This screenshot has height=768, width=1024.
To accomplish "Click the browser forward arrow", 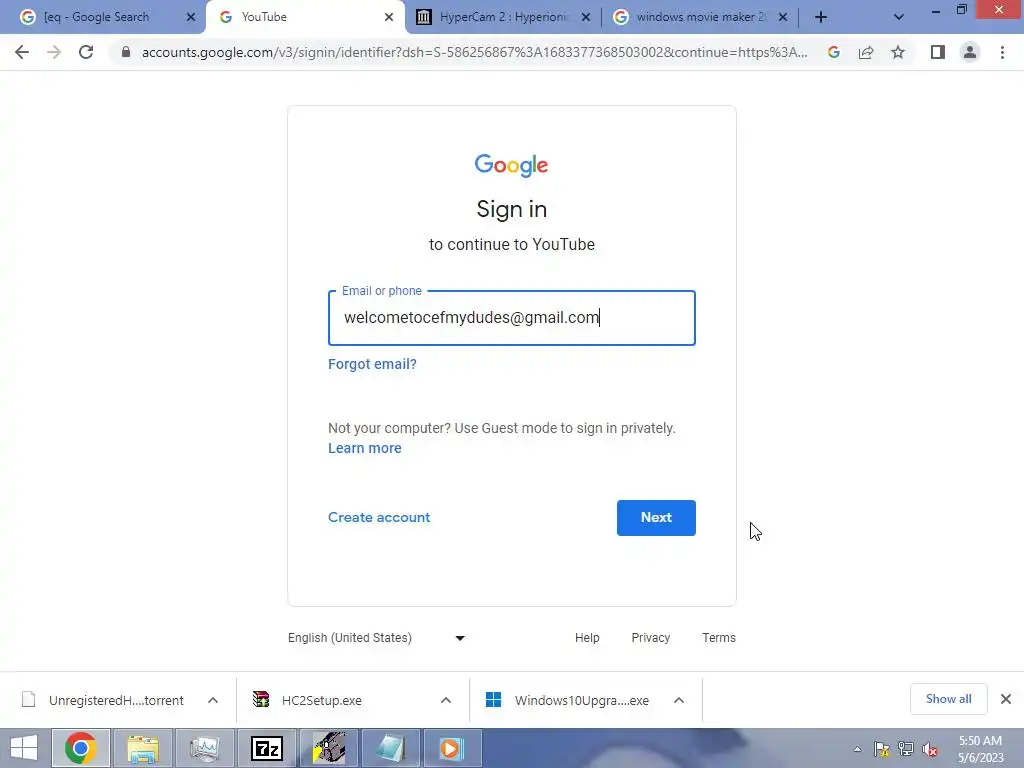I will point(54,52).
